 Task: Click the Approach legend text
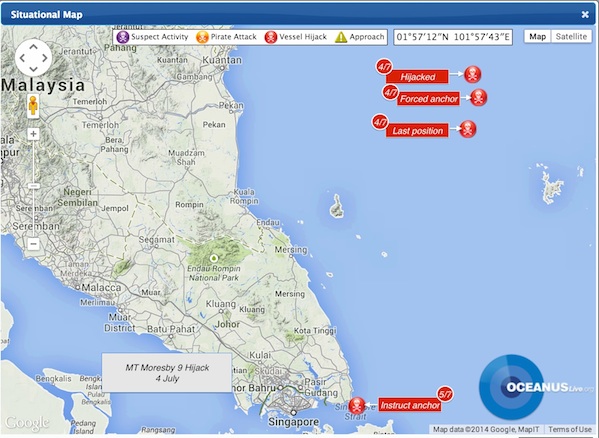(367, 37)
